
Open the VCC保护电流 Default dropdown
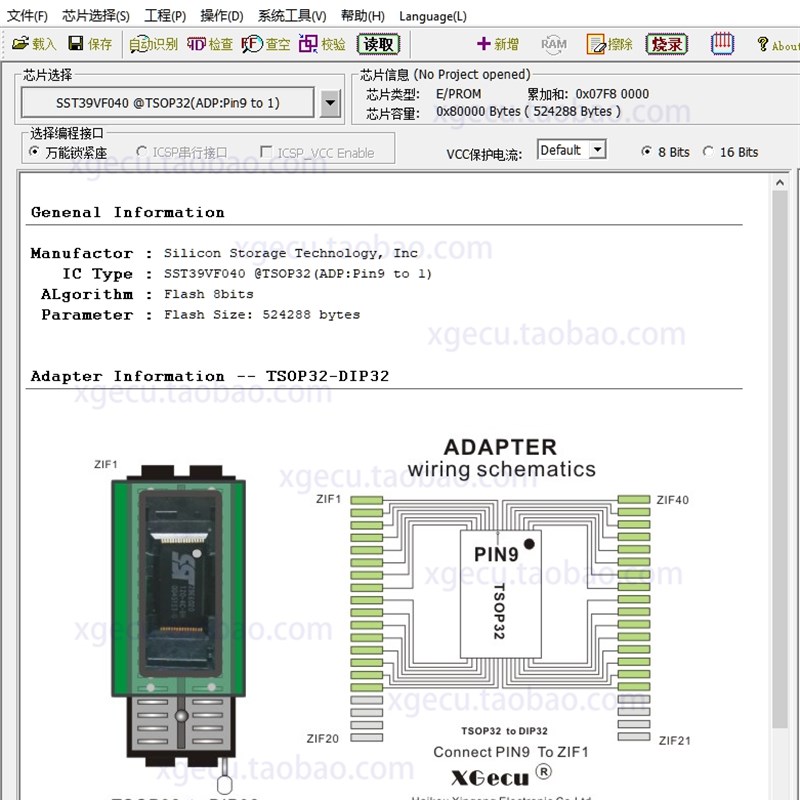pyautogui.click(x=571, y=150)
